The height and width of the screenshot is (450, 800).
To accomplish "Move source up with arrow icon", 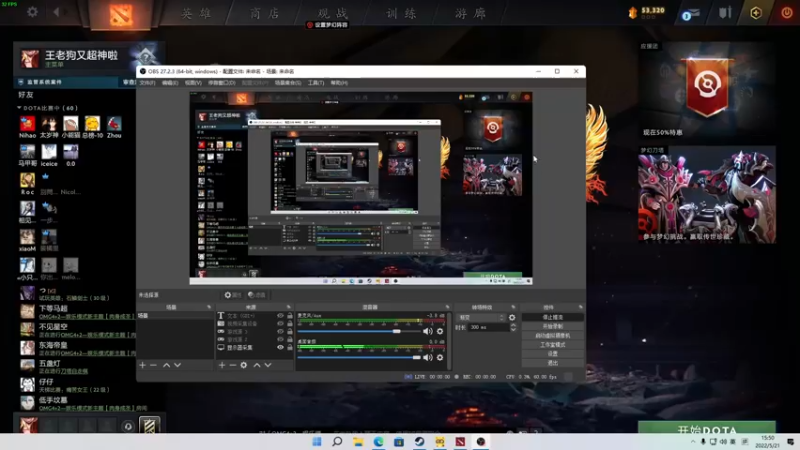I will pos(257,365).
